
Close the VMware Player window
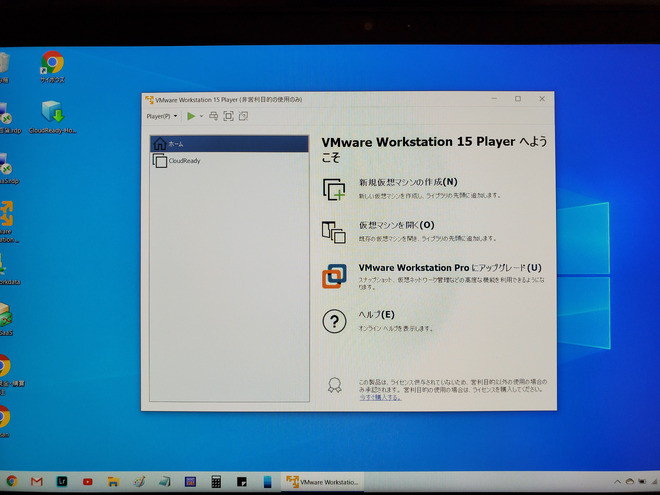click(x=542, y=98)
